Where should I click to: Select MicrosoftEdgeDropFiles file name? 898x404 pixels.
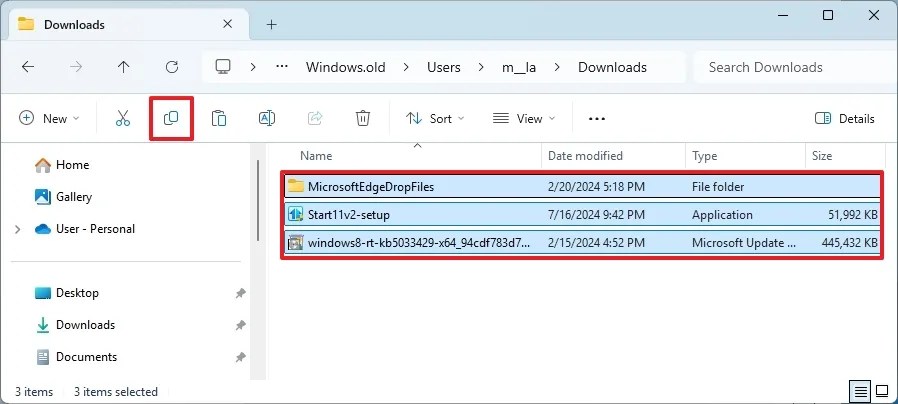(x=371, y=187)
